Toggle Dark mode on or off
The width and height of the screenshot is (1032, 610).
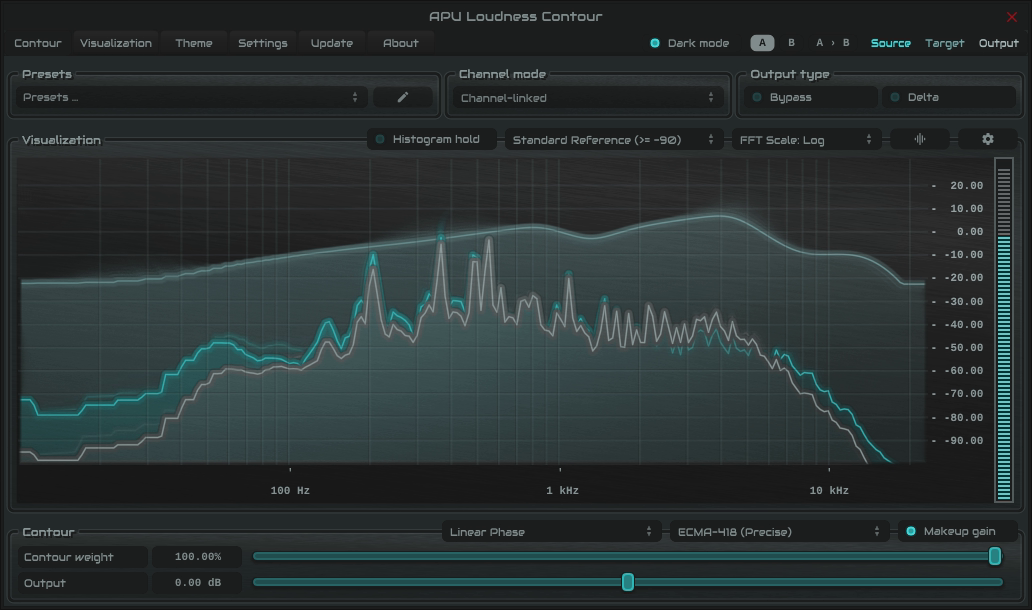pos(690,43)
